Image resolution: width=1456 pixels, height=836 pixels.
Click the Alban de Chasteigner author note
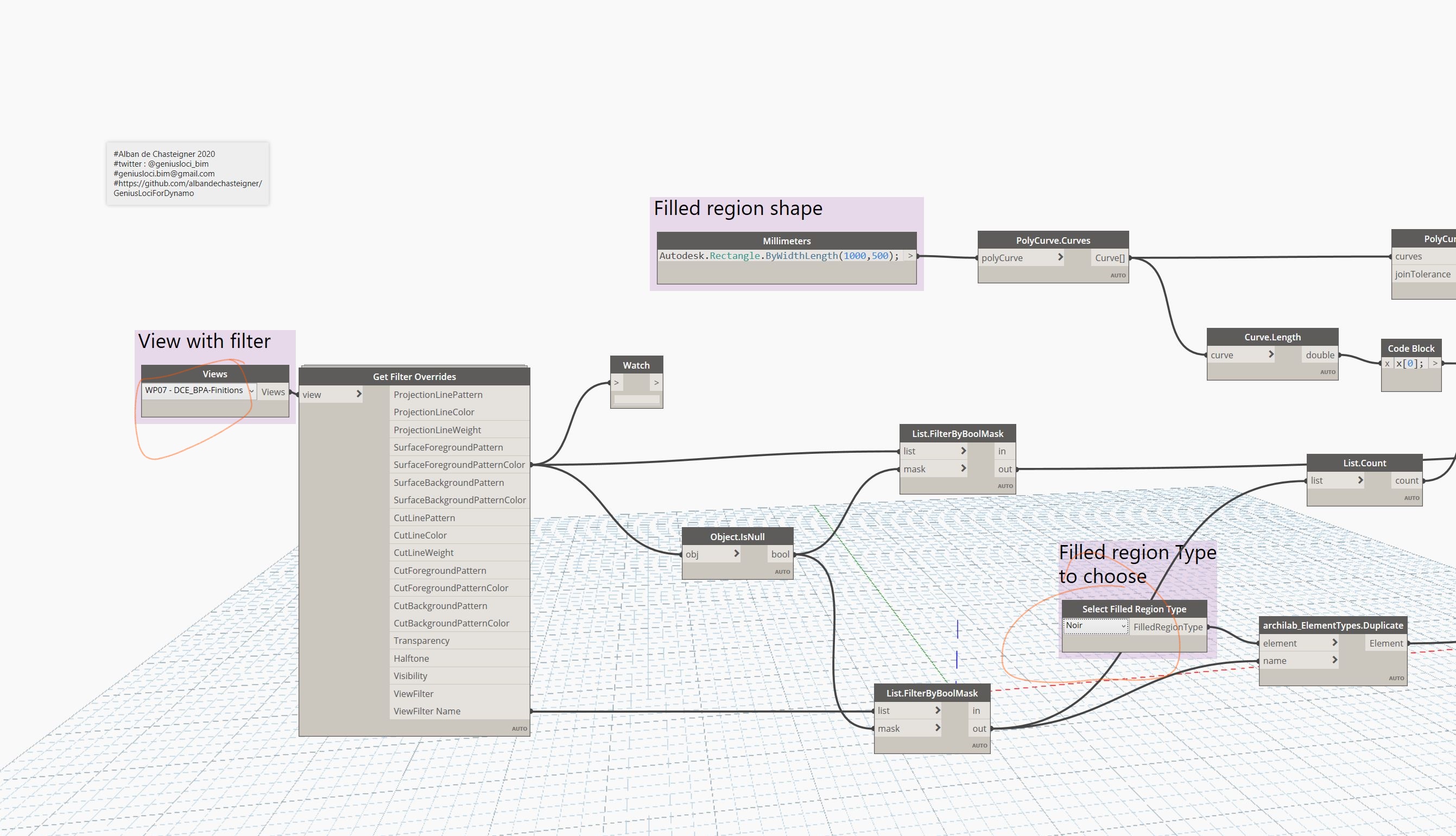click(x=187, y=173)
